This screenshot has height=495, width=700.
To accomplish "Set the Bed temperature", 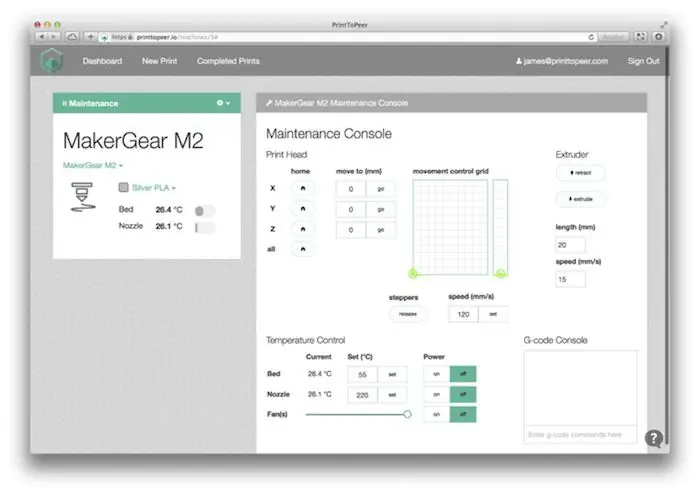I will 392,374.
